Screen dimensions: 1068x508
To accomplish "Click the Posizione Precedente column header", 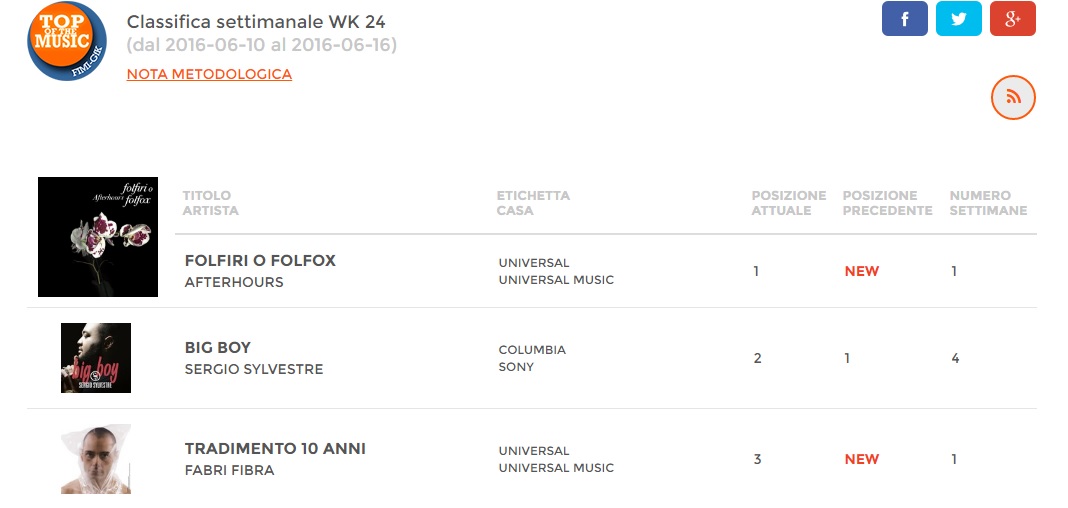I will pos(888,203).
